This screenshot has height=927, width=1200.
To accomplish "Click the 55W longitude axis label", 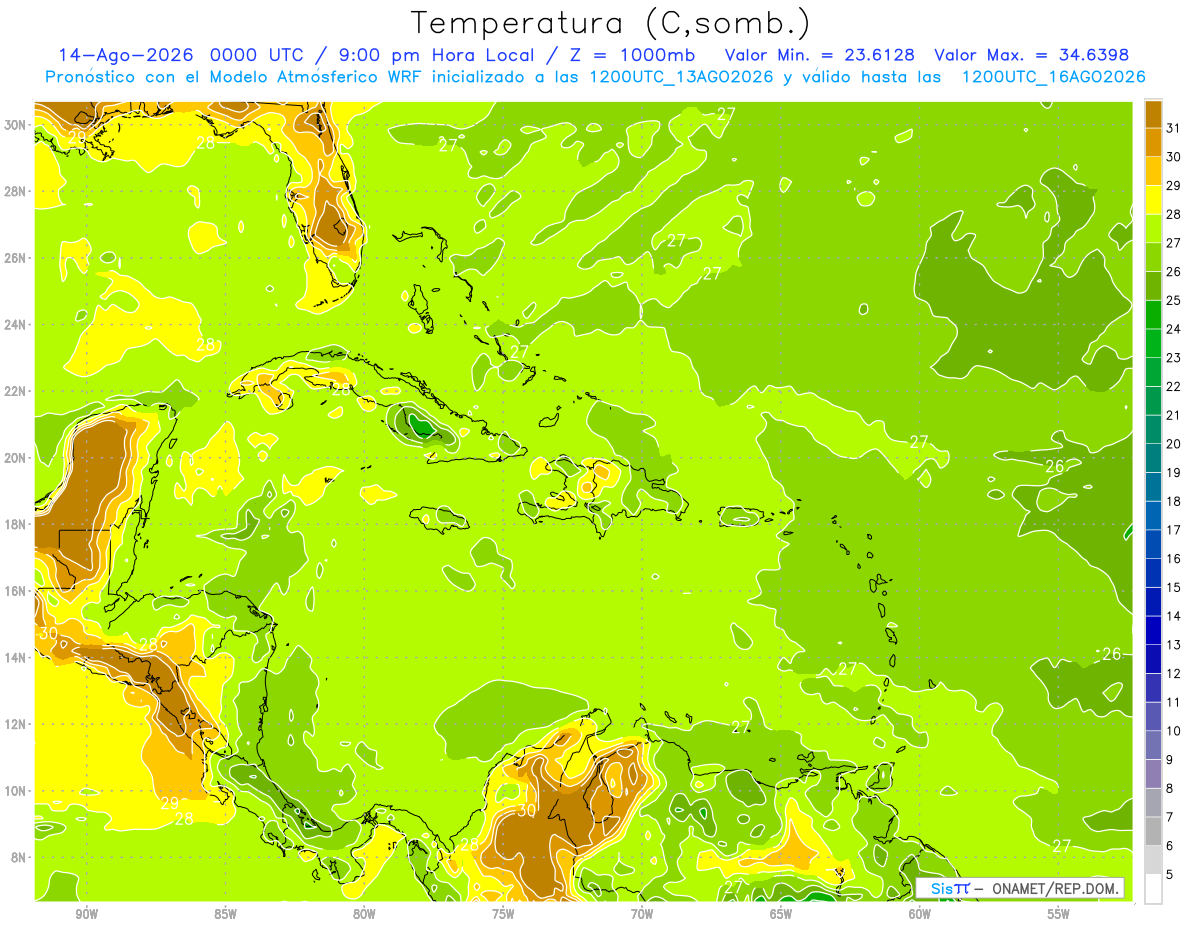I will (x=1059, y=914).
